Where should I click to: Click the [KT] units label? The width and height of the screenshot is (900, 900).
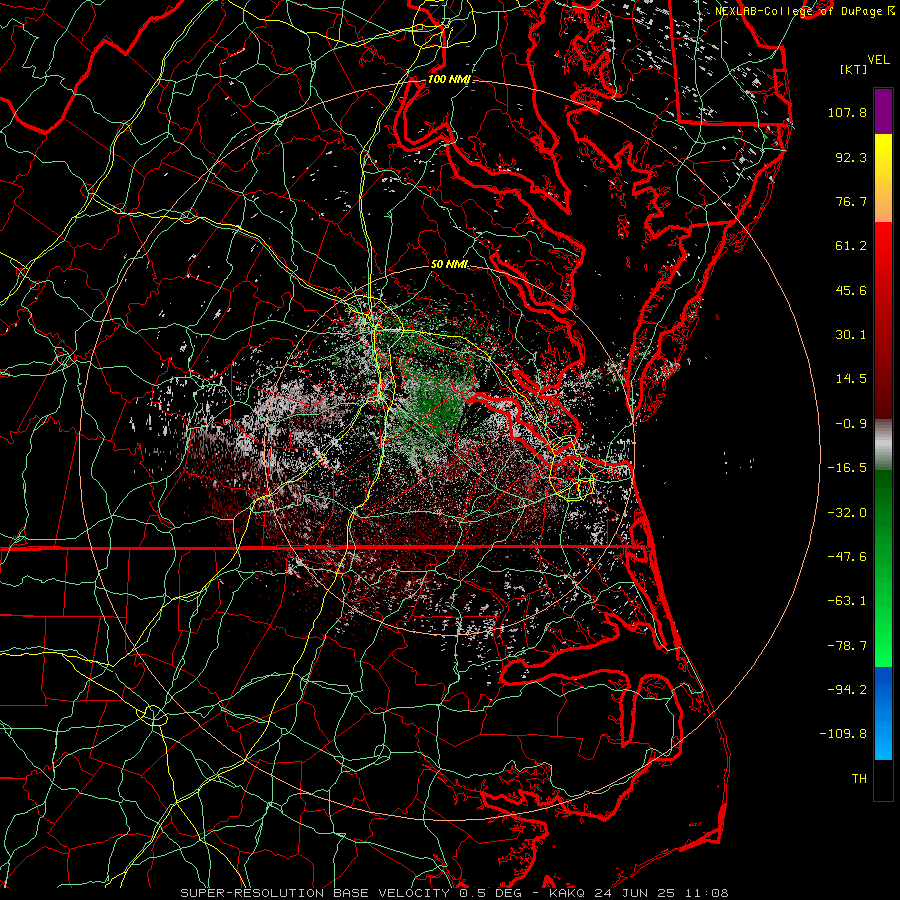(x=853, y=69)
